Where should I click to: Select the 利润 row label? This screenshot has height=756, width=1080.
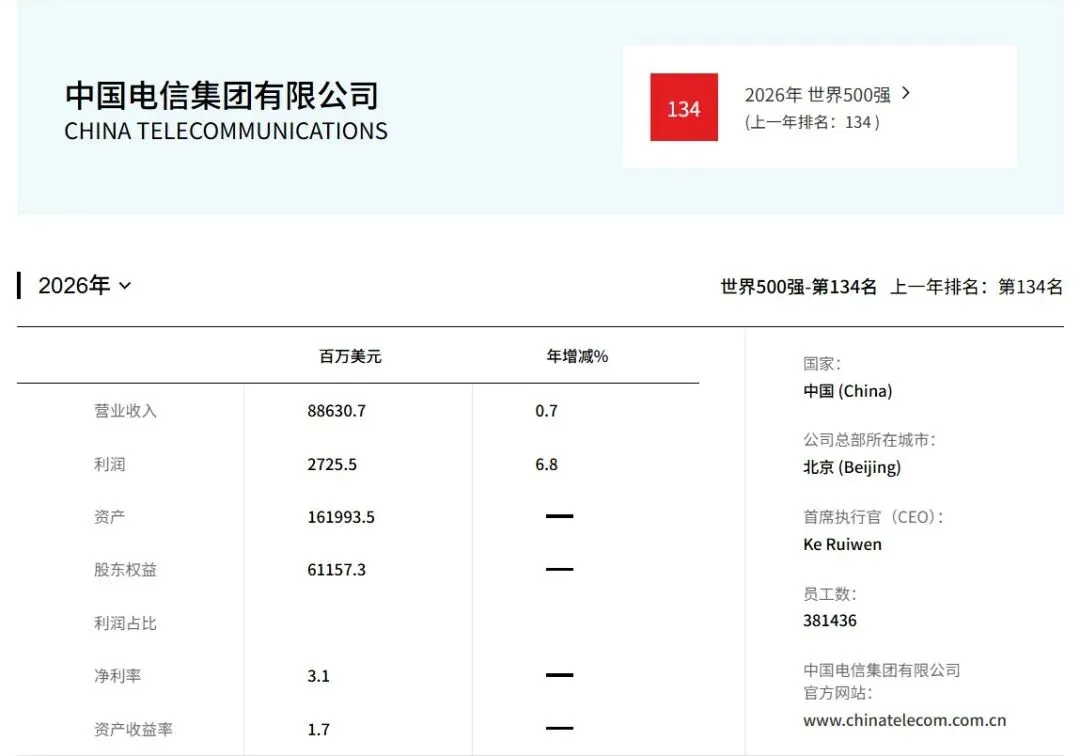pyautogui.click(x=110, y=464)
